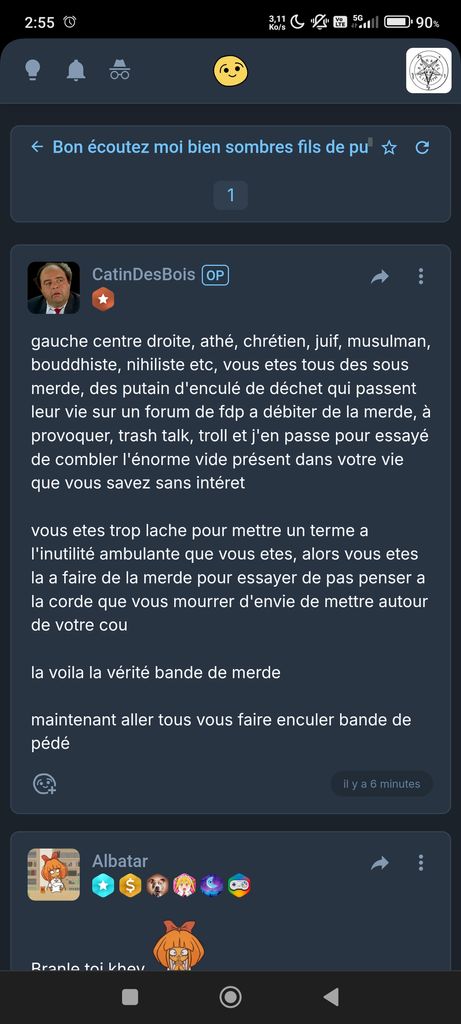This screenshot has width=461, height=1024.
Task: Tap the 'il y a 6 minutes' timestamp
Action: pos(382,784)
